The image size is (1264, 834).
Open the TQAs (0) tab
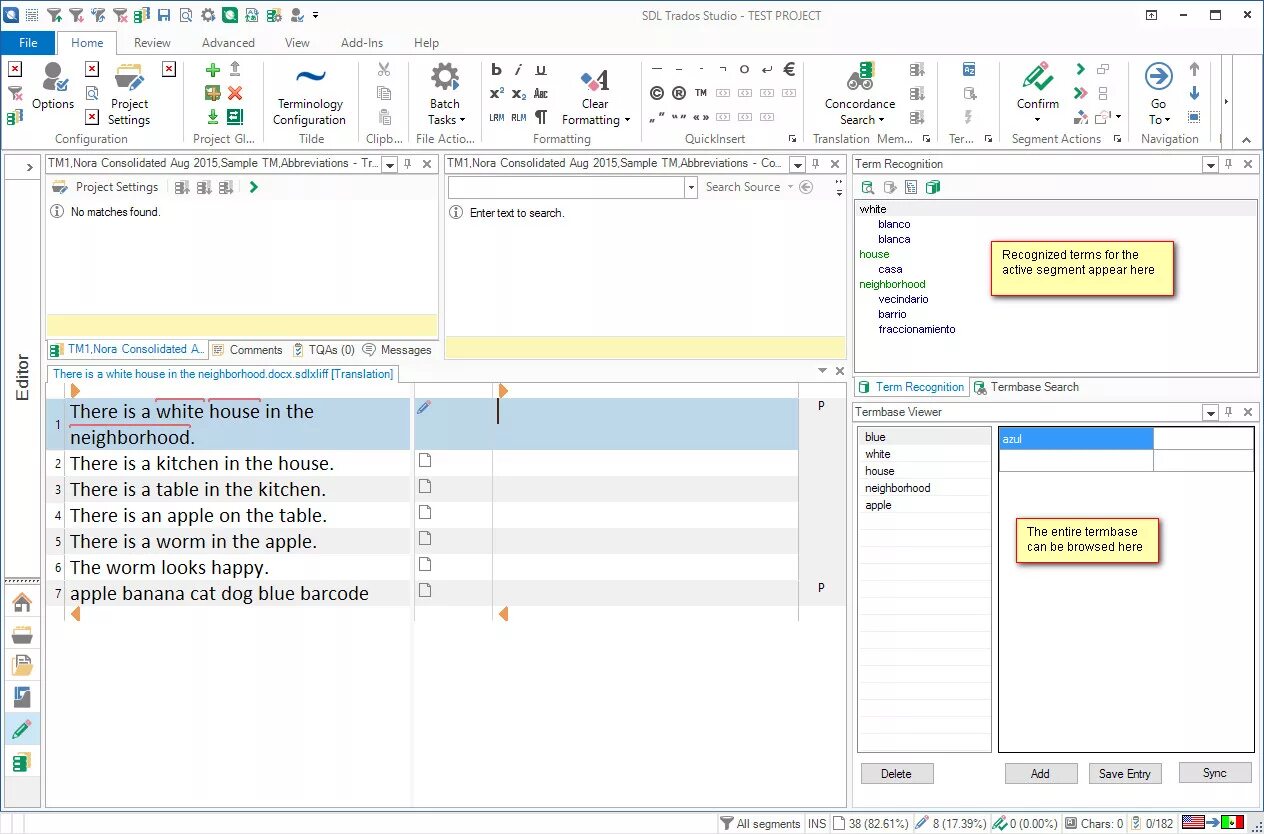pos(324,350)
